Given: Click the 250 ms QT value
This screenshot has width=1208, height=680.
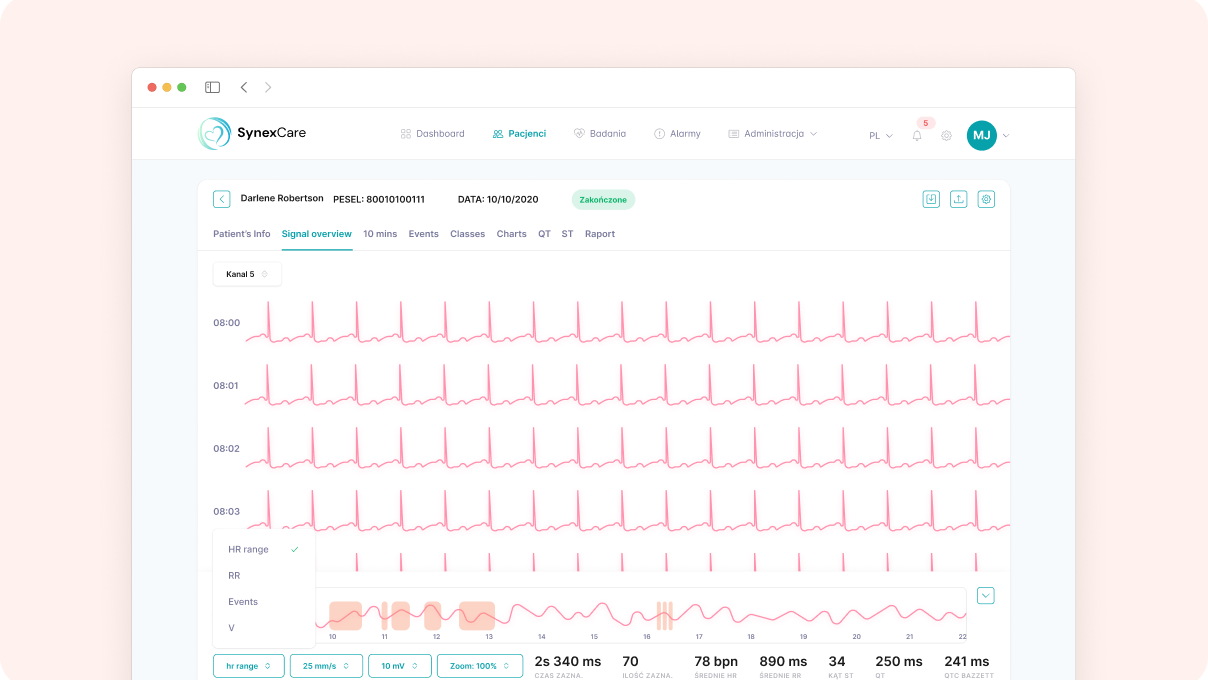Looking at the screenshot, I should (899, 662).
